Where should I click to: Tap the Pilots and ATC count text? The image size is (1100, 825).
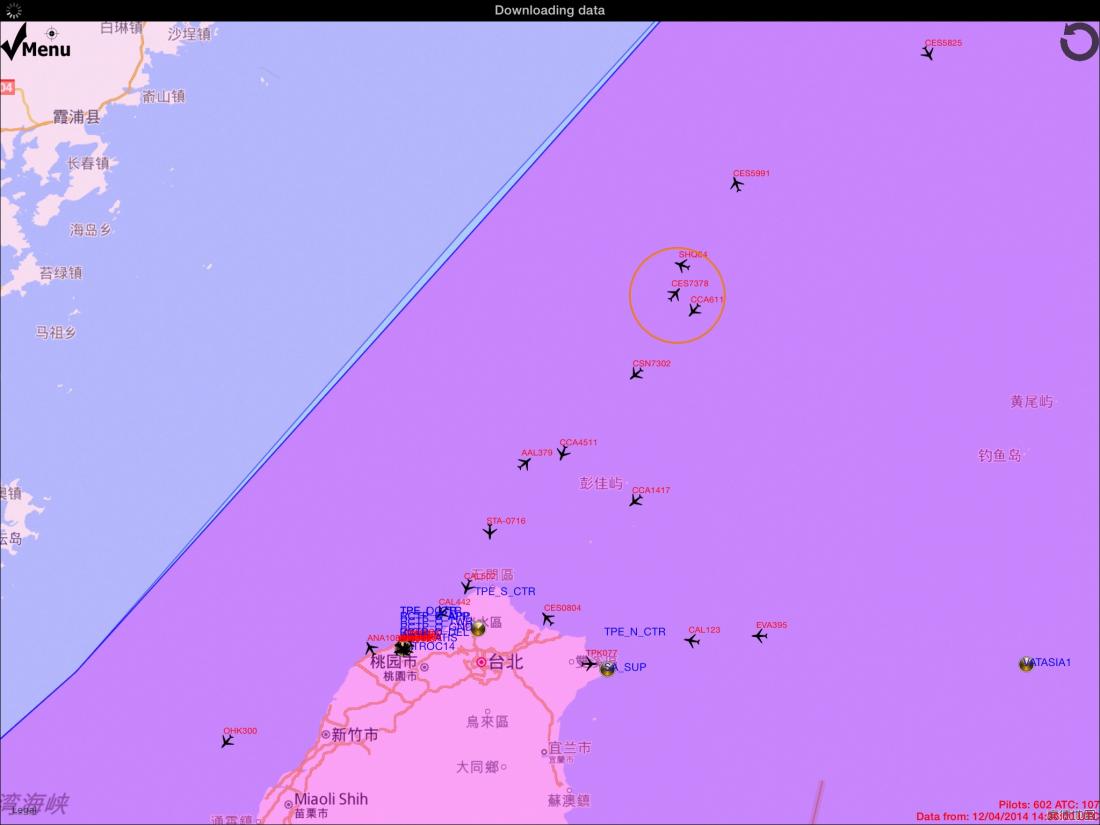[x=1049, y=805]
